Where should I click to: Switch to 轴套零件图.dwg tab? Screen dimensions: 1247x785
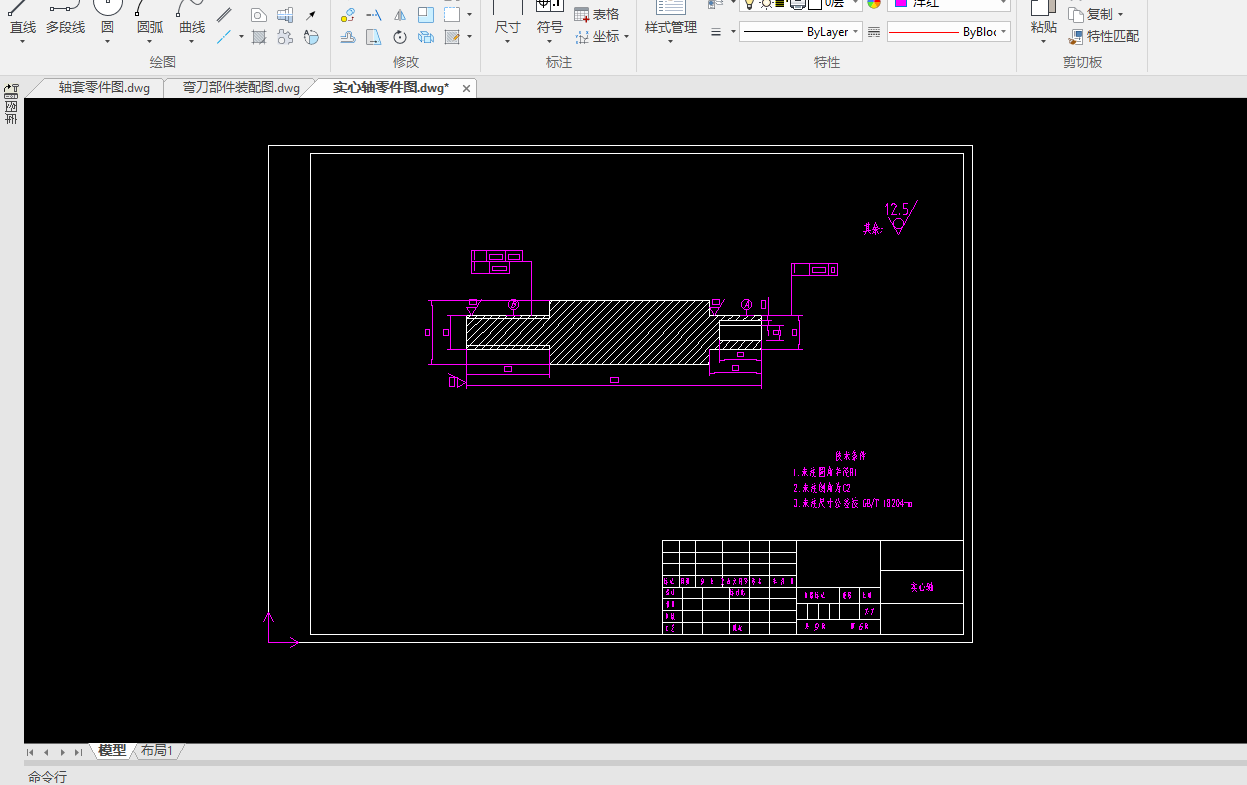(x=104, y=88)
